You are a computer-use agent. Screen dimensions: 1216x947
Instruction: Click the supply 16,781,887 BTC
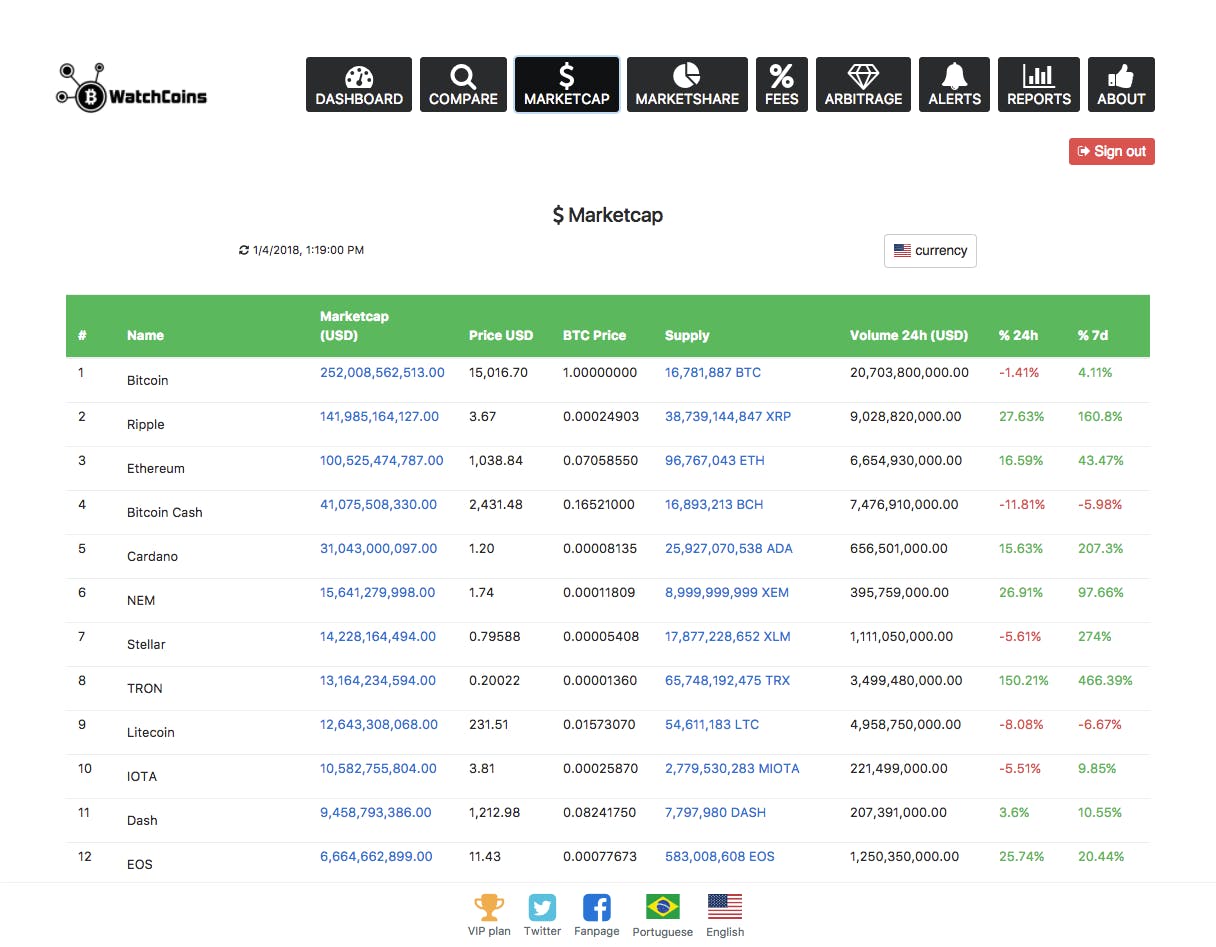pyautogui.click(x=713, y=372)
